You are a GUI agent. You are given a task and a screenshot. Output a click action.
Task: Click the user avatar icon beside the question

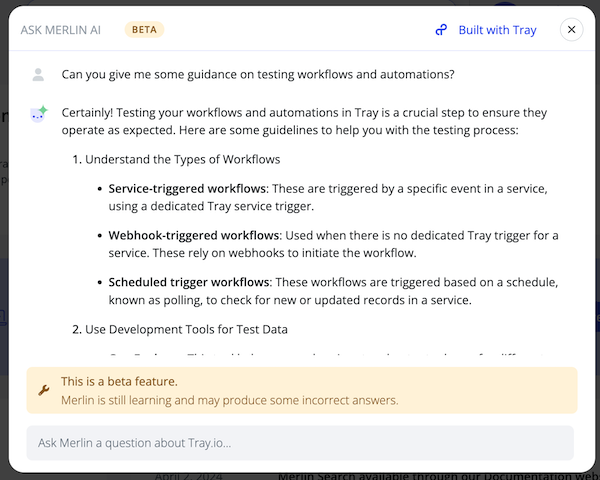point(38,75)
